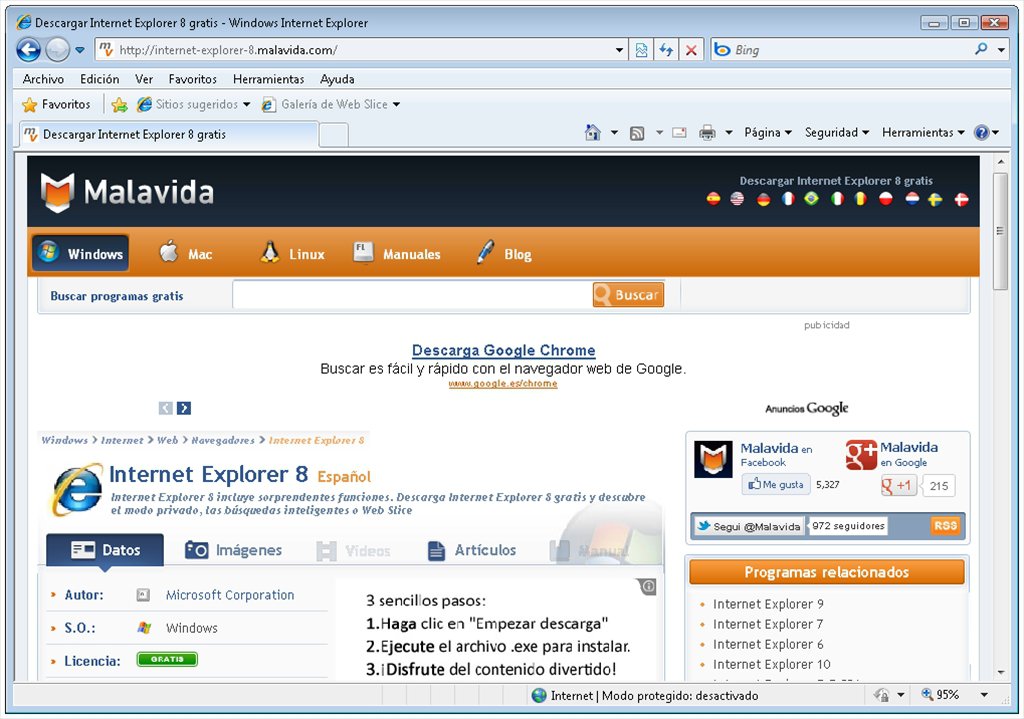Click the vertical scrollbar thumb
1024x719 pixels.
(x=999, y=230)
